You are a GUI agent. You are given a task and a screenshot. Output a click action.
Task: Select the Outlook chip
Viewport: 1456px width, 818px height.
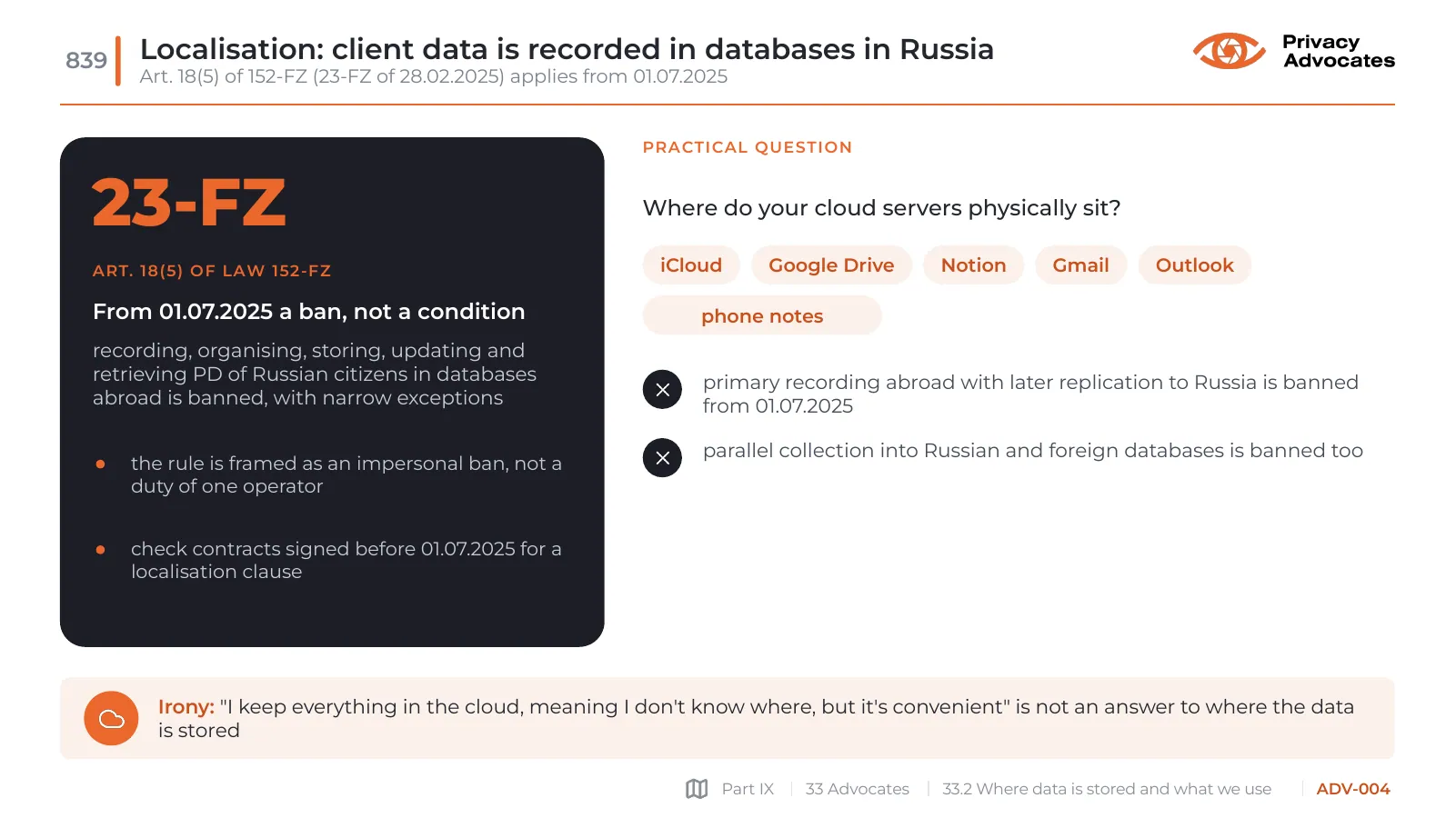pos(1194,265)
